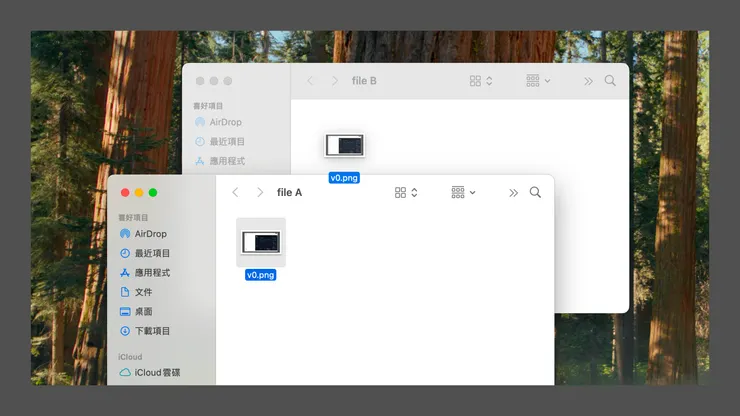Switch icon view in file B window
The image size is (740, 416).
click(481, 81)
